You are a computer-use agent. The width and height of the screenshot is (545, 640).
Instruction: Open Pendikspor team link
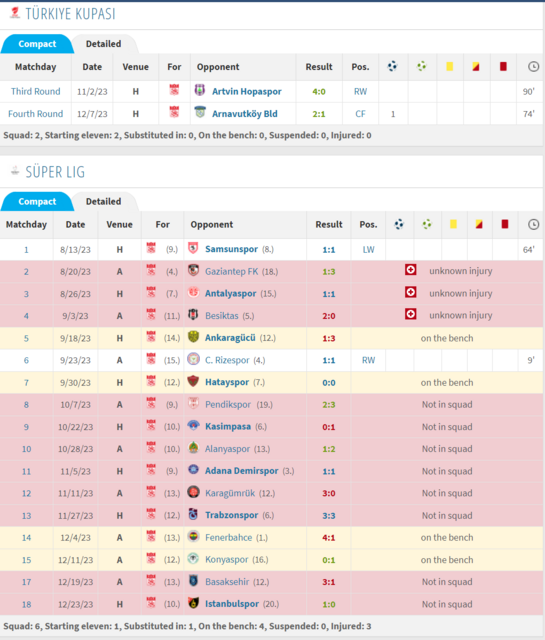click(x=228, y=404)
